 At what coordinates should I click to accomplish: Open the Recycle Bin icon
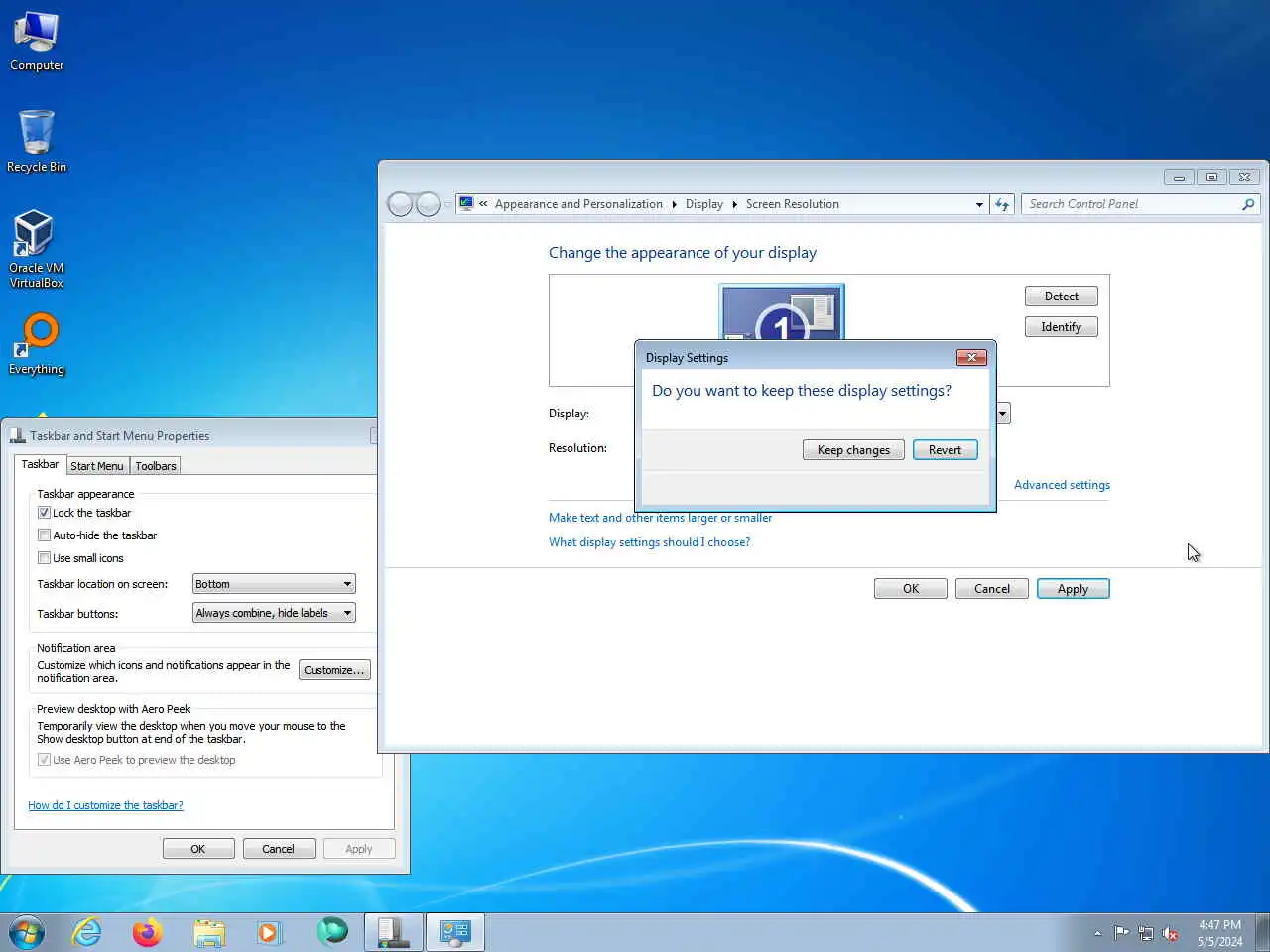[x=37, y=142]
